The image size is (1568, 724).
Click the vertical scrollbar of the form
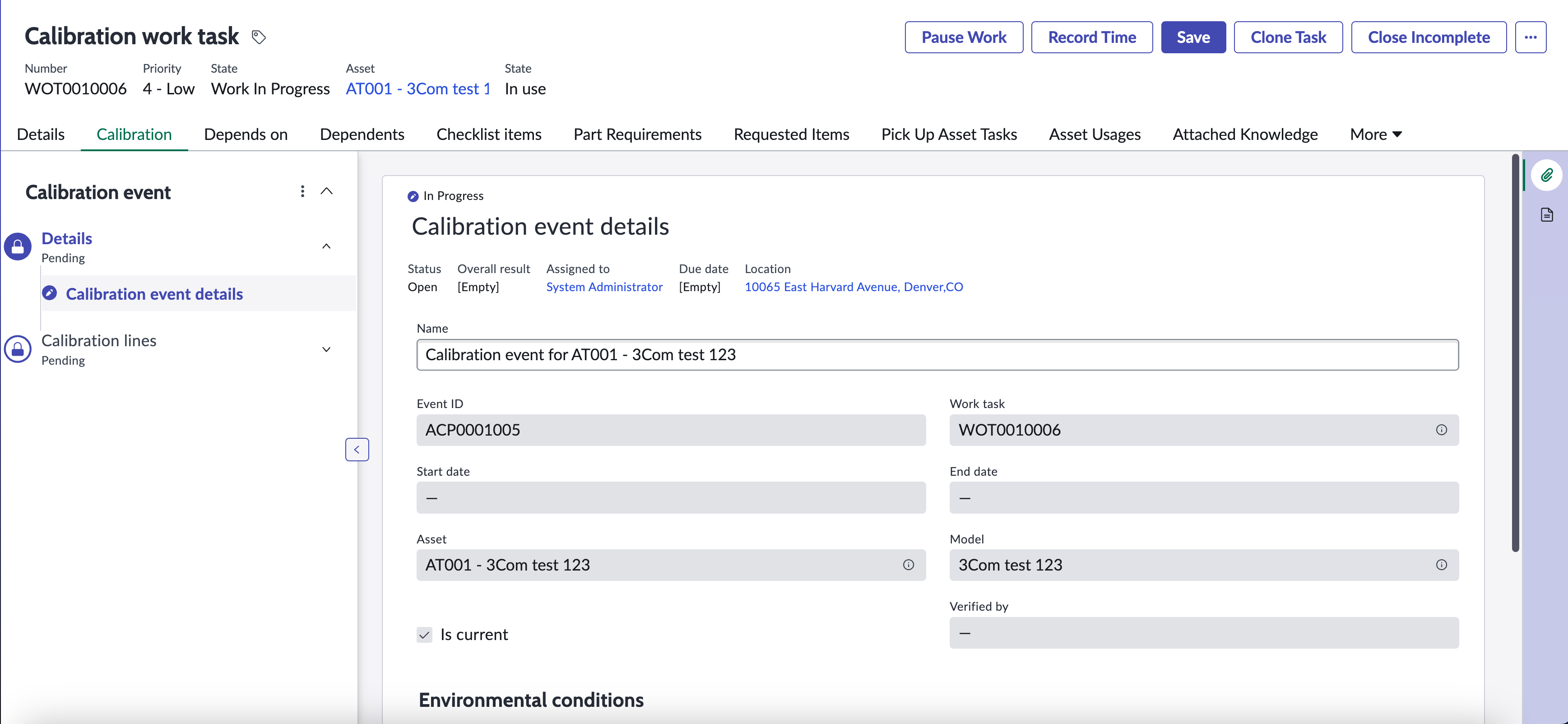1515,353
